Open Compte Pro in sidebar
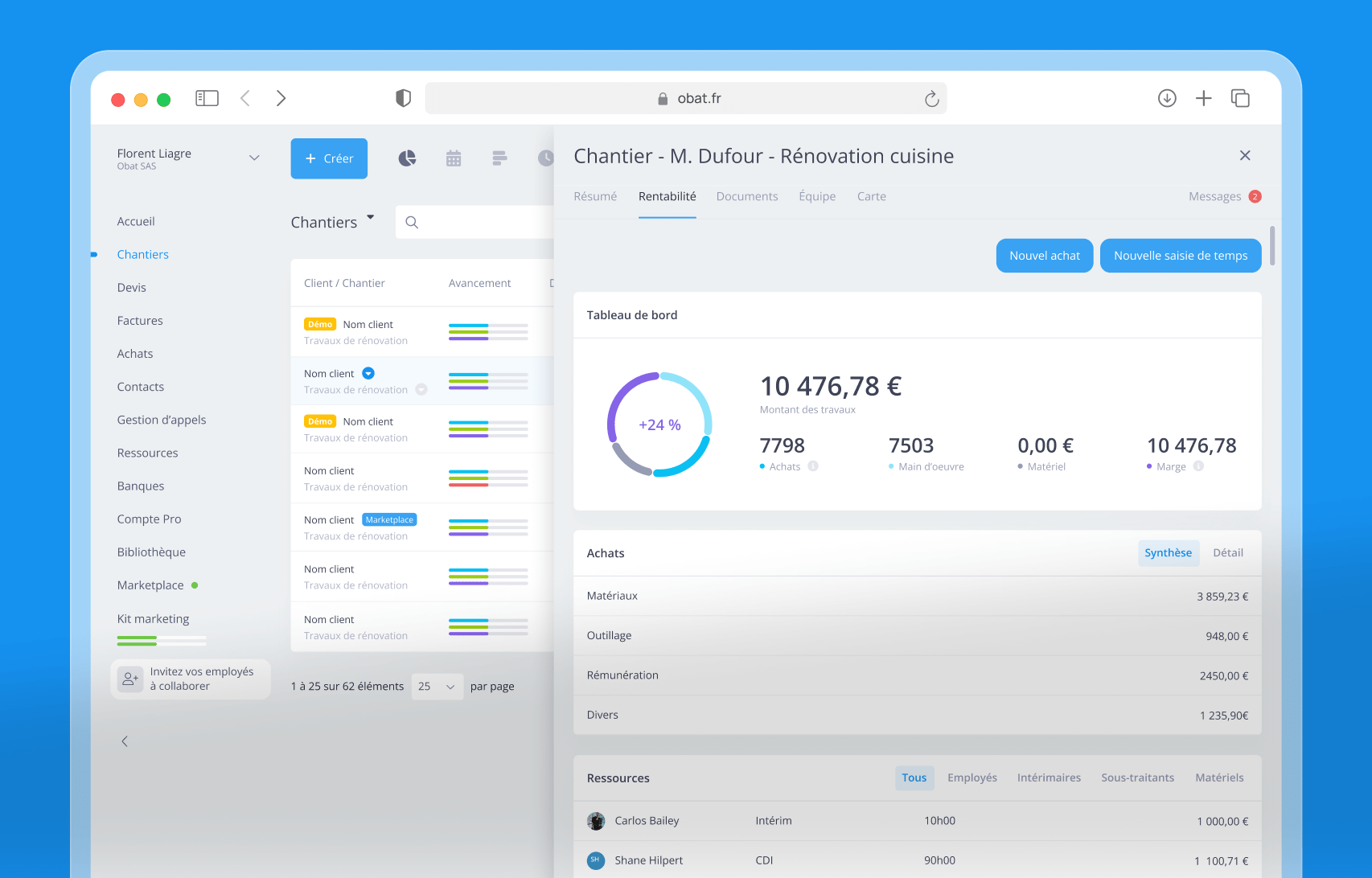This screenshot has width=1372, height=878. pos(150,519)
